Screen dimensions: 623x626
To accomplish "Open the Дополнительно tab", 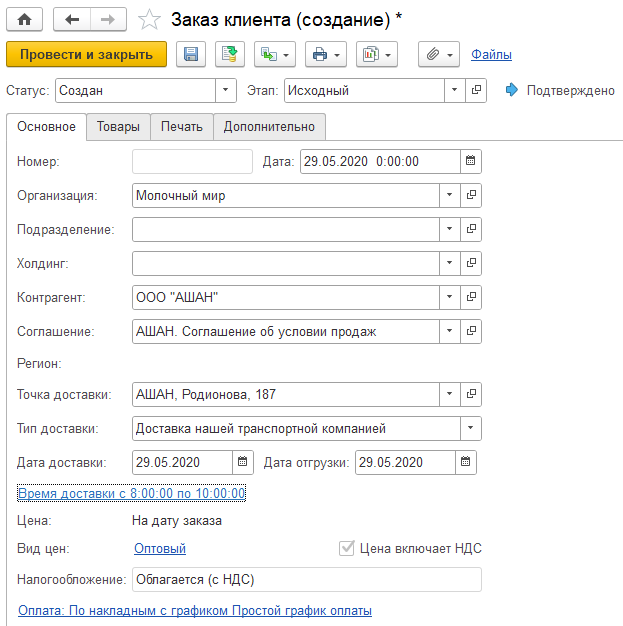I will [269, 127].
